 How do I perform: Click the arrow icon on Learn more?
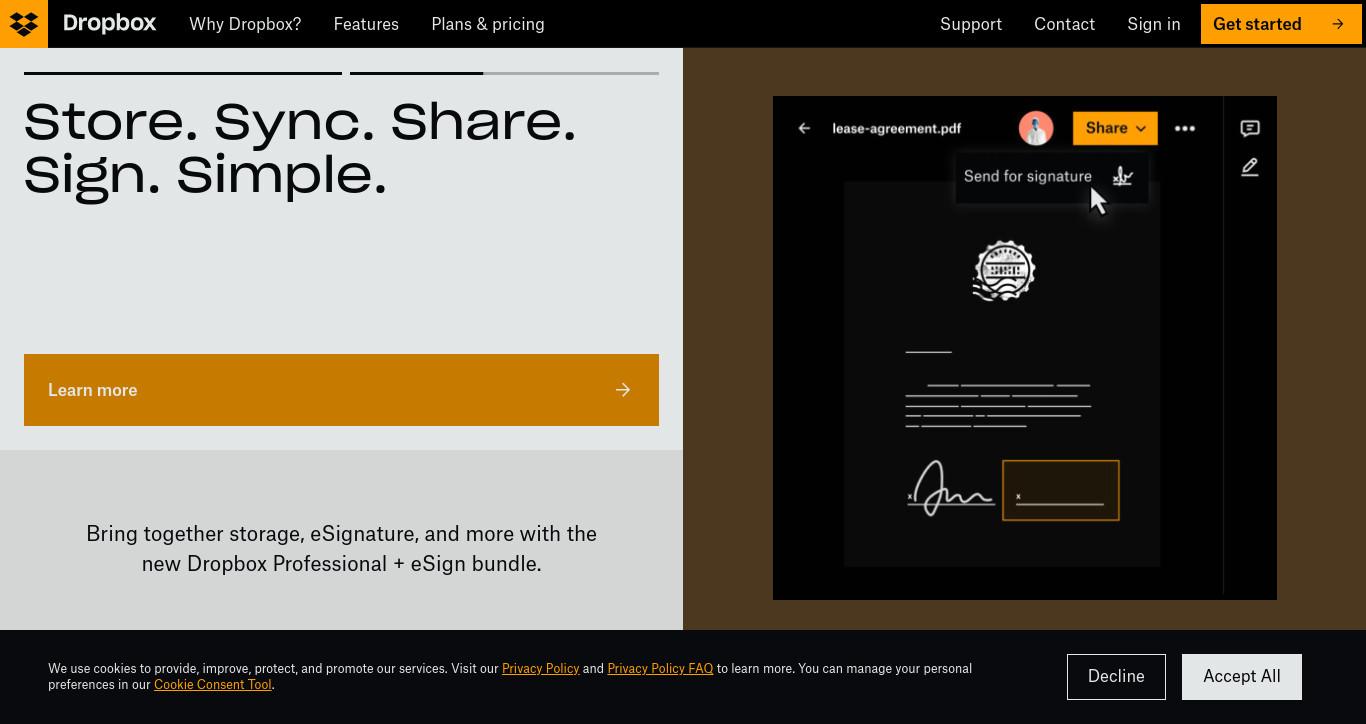623,390
